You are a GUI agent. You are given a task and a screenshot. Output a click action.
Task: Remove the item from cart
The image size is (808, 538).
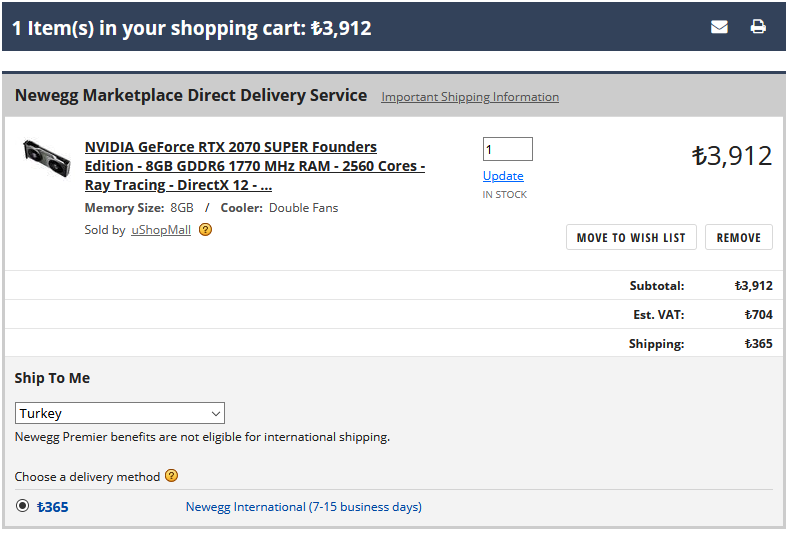(738, 237)
